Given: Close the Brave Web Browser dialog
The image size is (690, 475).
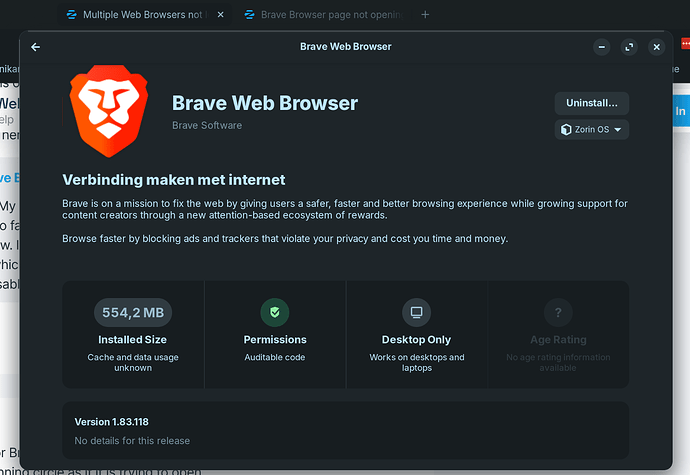Looking at the screenshot, I should [657, 47].
